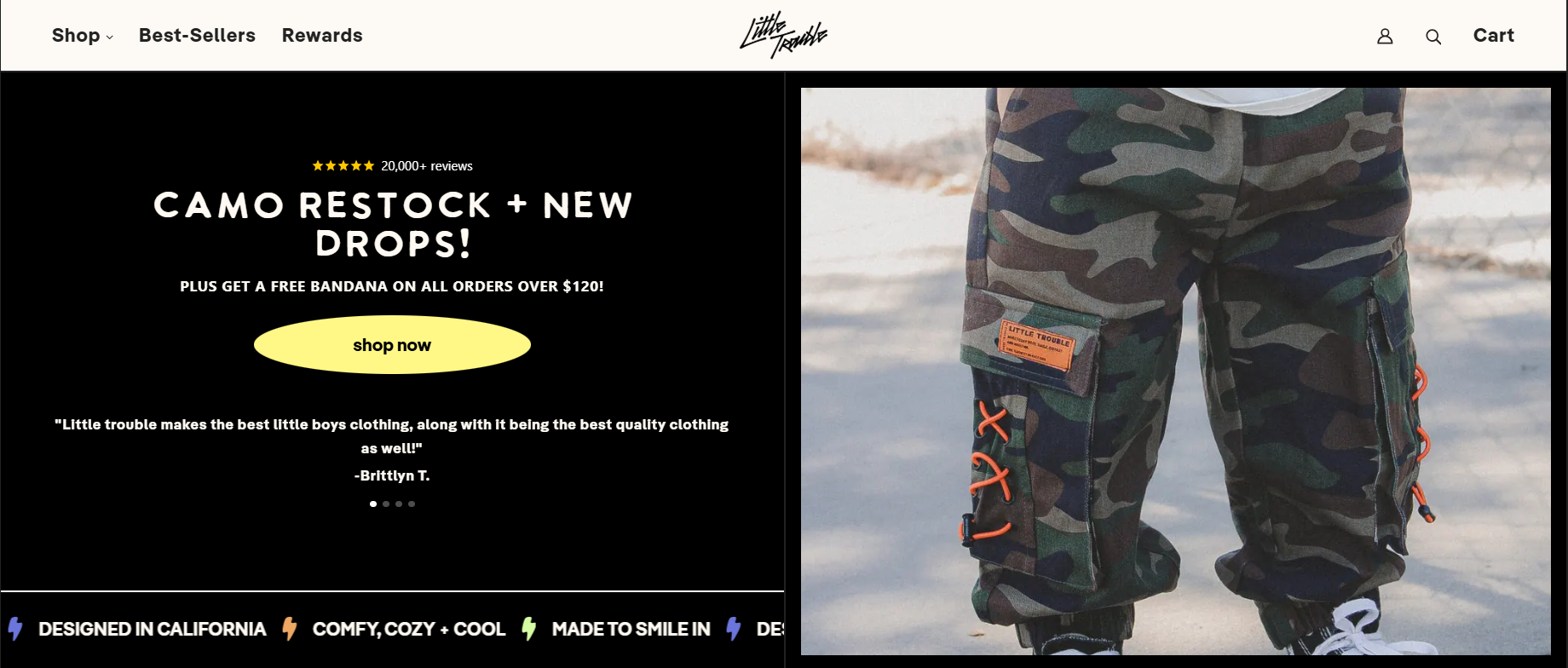Screen dimensions: 1568x668
Task: Click the Little Trouble logo
Action: click(x=783, y=35)
